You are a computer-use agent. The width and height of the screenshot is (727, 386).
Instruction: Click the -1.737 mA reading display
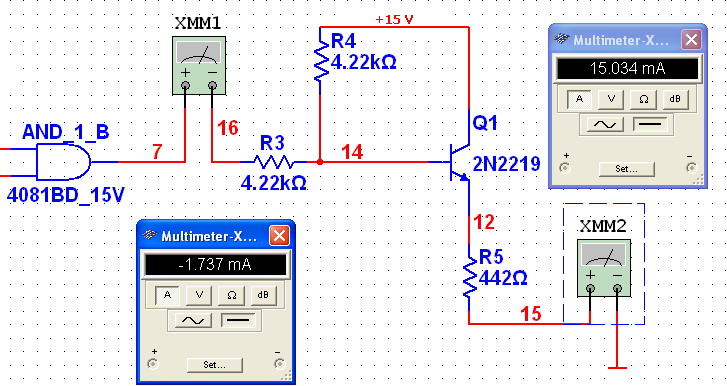point(216,265)
